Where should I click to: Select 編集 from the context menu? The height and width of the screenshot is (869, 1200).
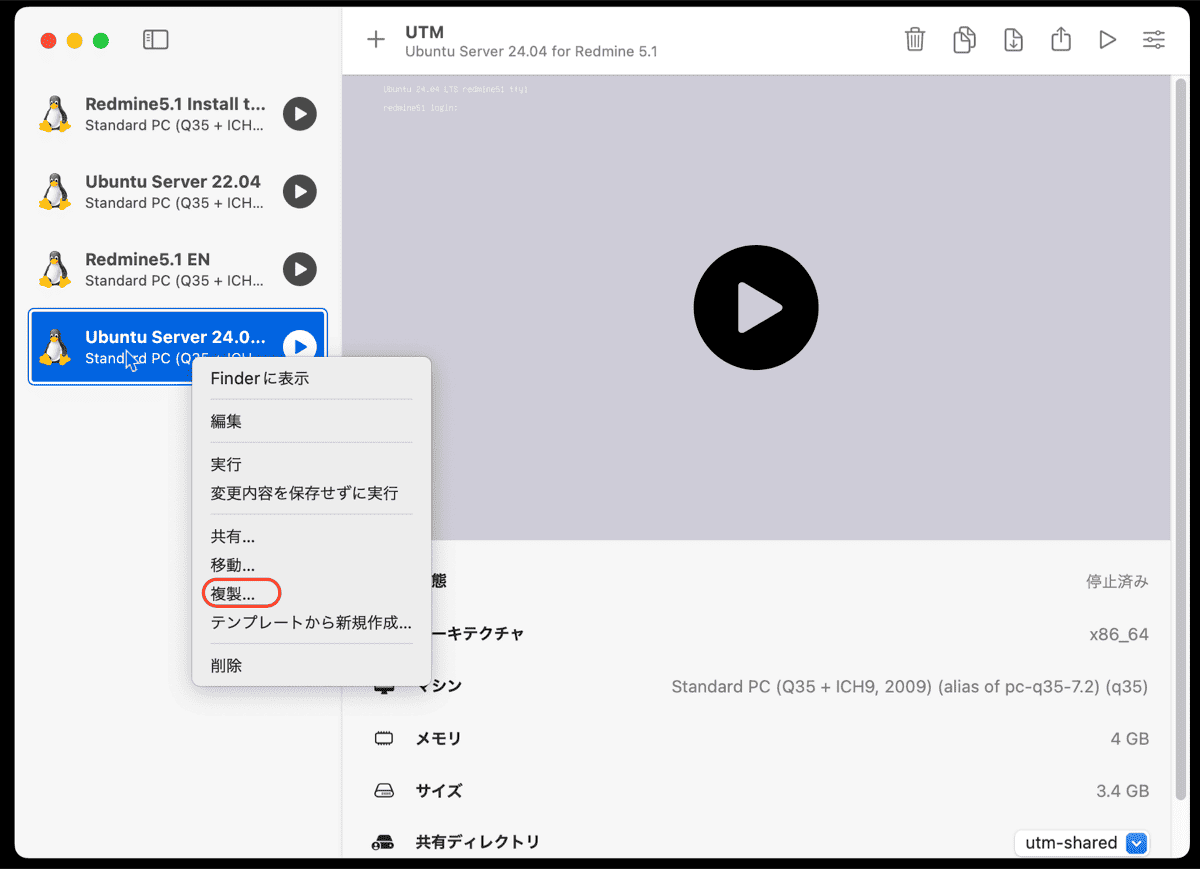point(226,422)
